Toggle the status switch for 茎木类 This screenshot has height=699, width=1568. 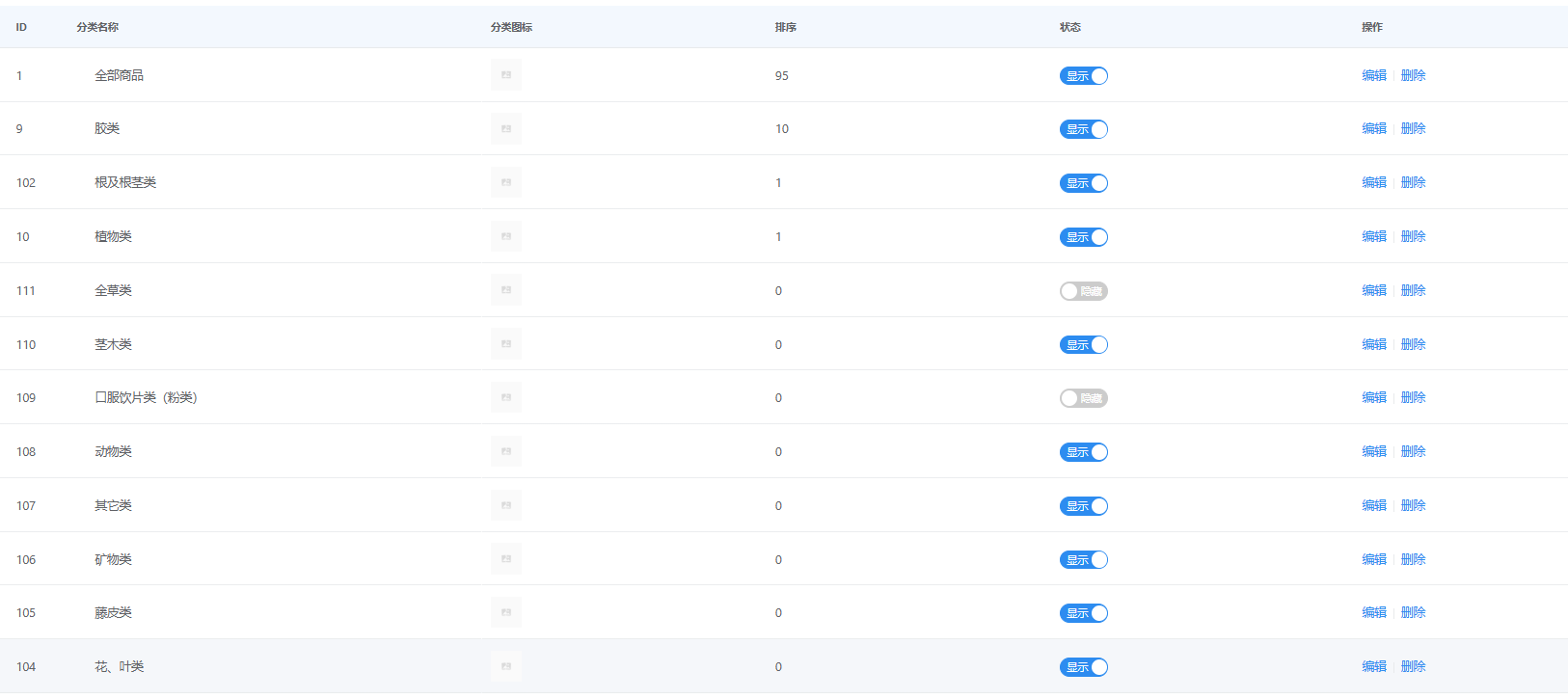click(1084, 345)
